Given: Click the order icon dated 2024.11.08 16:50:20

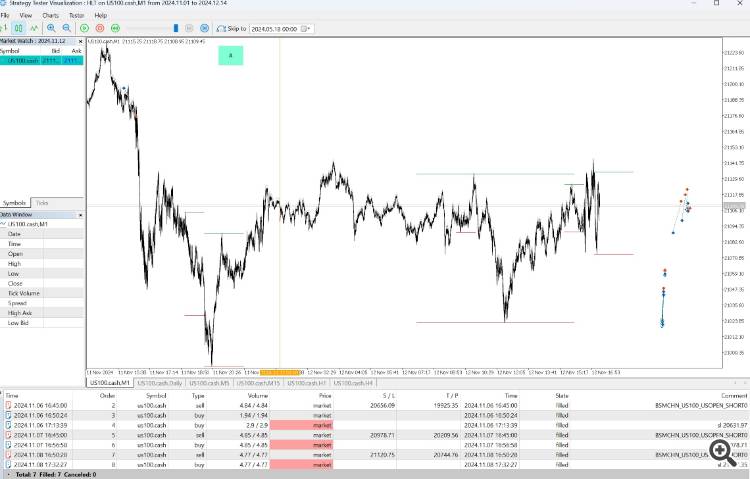Looking at the screenshot, I should coord(8,455).
